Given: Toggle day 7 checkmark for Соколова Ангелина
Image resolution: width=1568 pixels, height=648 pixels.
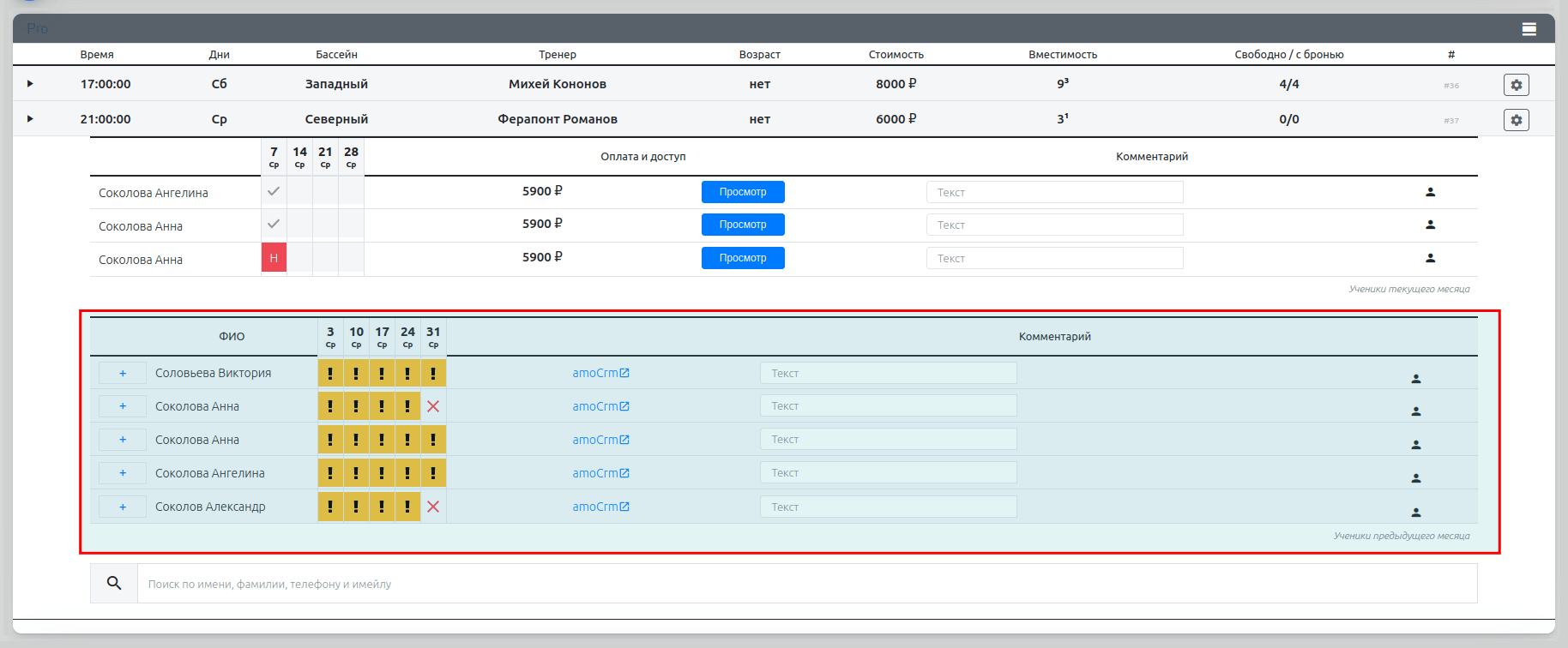Looking at the screenshot, I should click(274, 192).
